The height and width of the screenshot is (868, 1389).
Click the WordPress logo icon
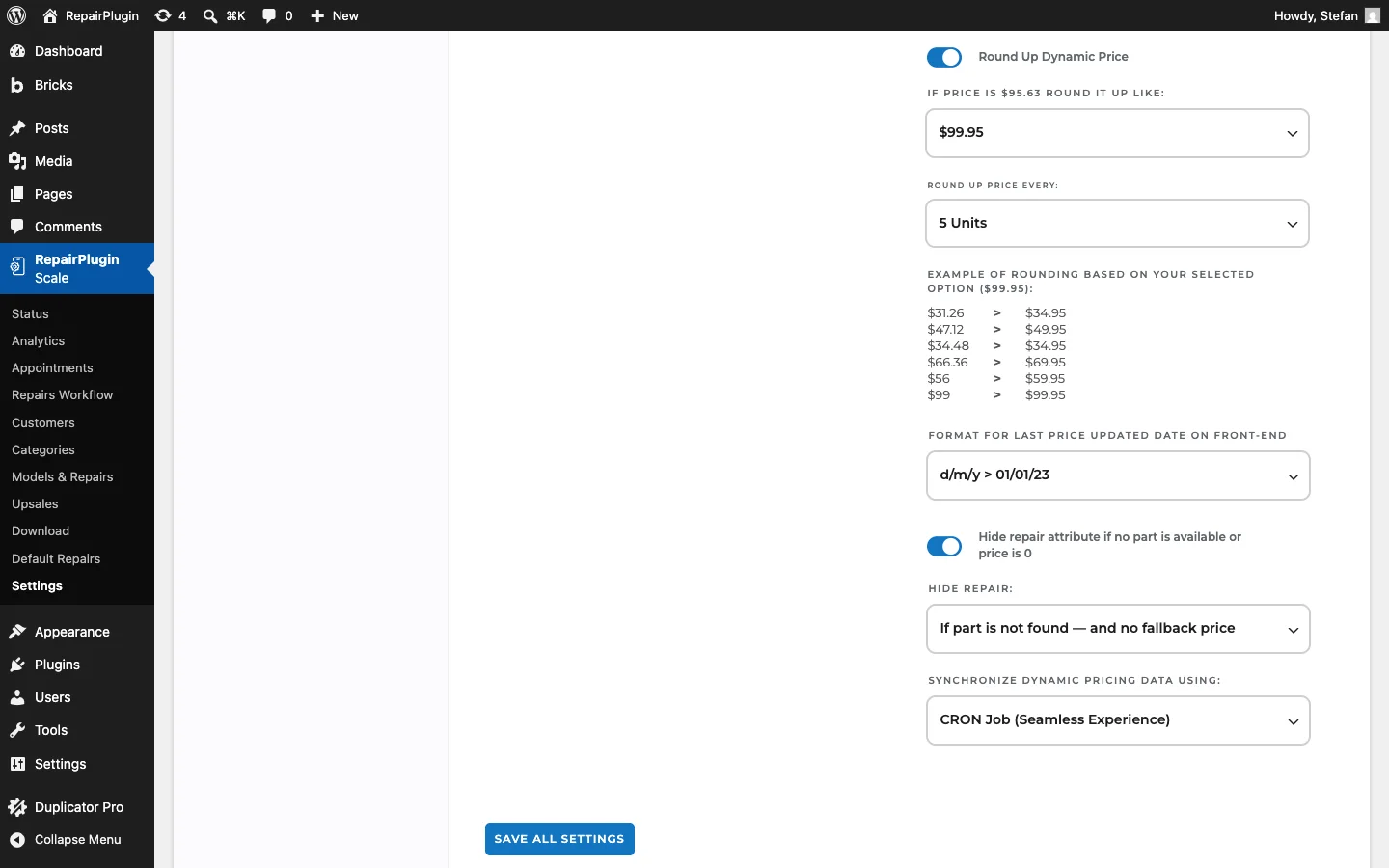pos(16,15)
